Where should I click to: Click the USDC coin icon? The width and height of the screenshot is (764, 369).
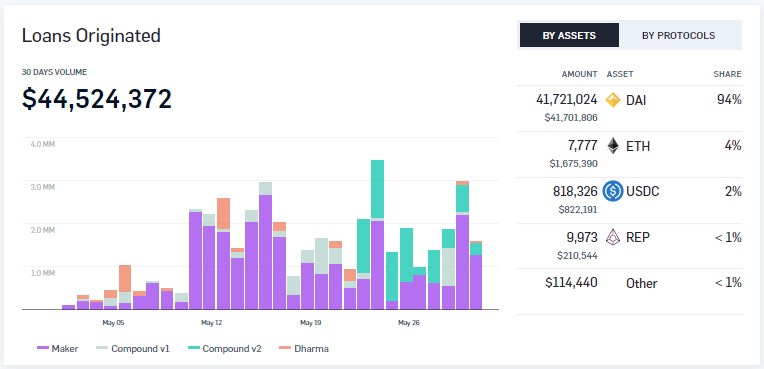pyautogui.click(x=613, y=191)
